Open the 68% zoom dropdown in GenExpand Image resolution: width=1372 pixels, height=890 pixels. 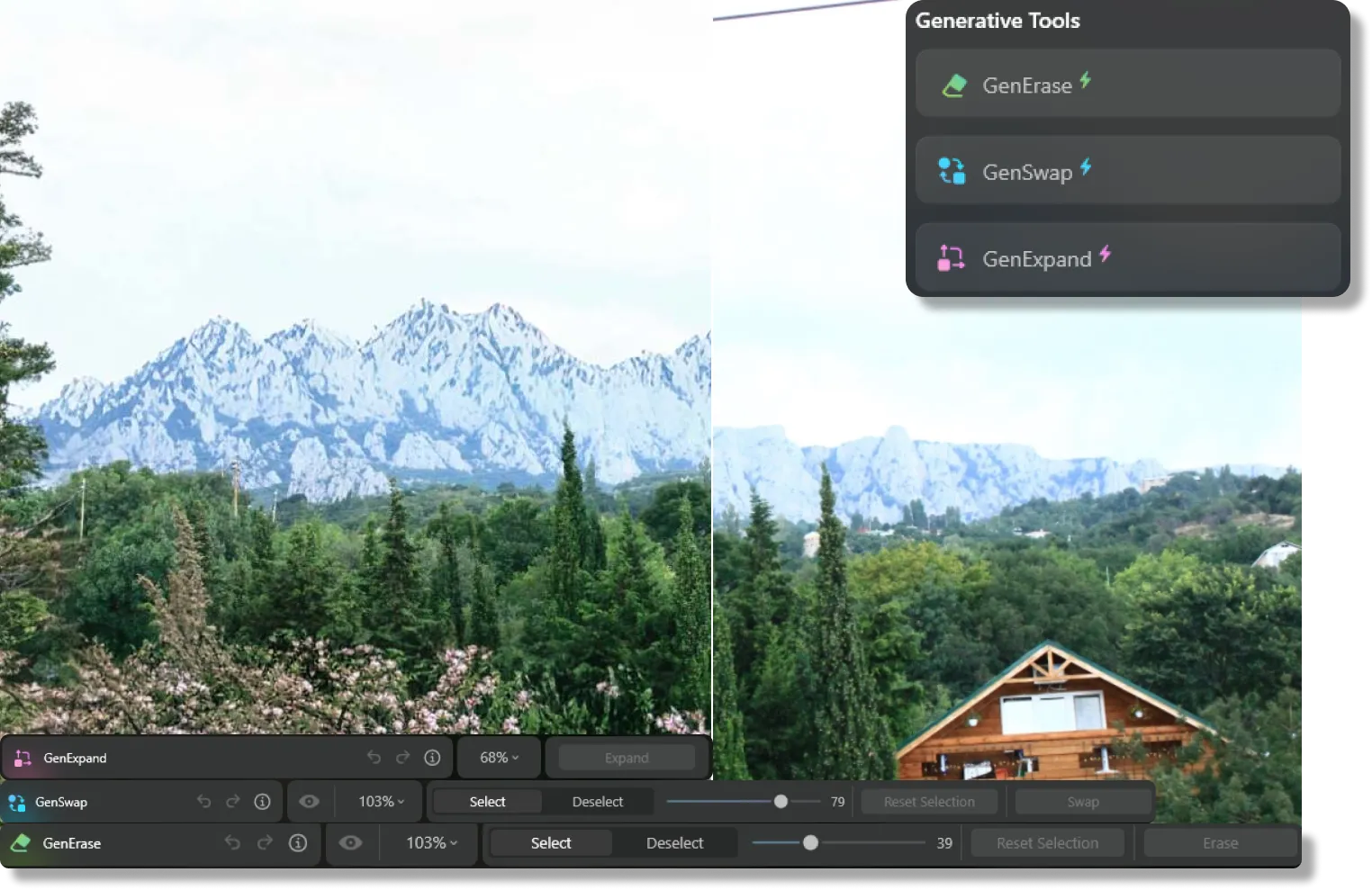(499, 758)
